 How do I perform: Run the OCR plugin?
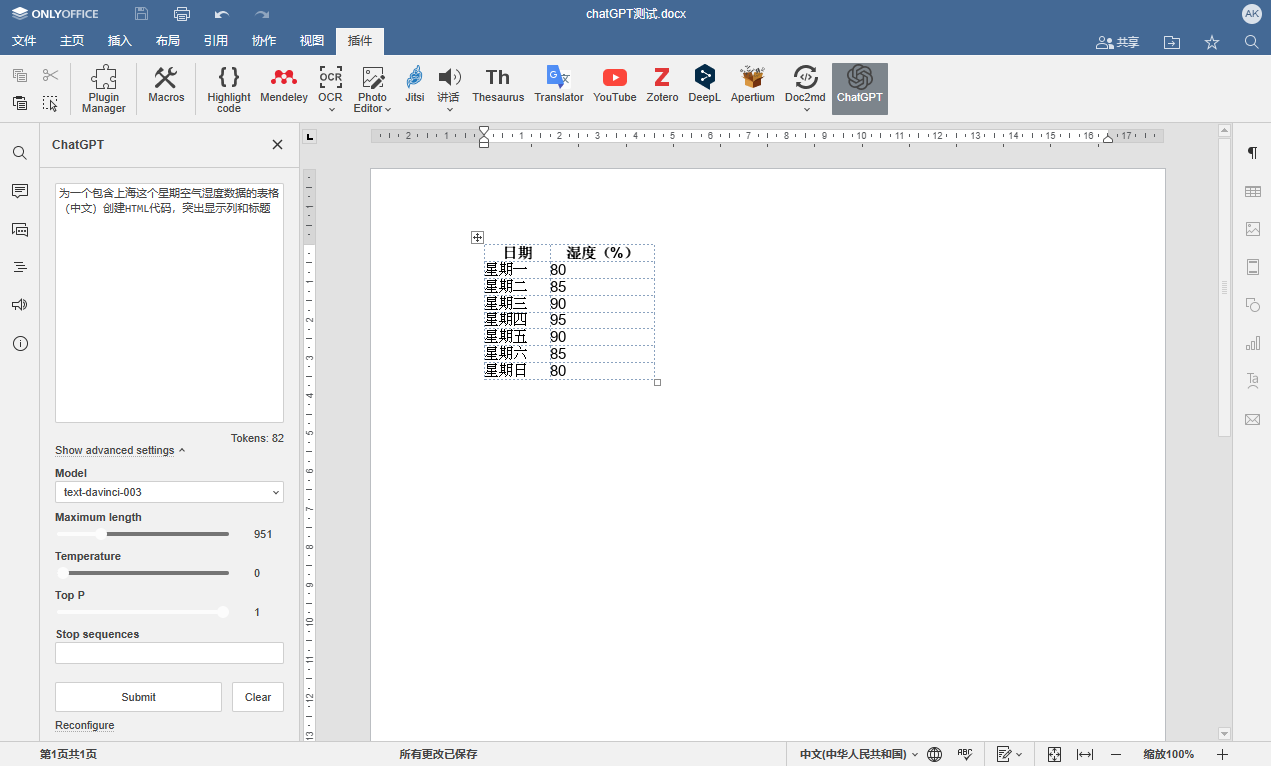330,84
